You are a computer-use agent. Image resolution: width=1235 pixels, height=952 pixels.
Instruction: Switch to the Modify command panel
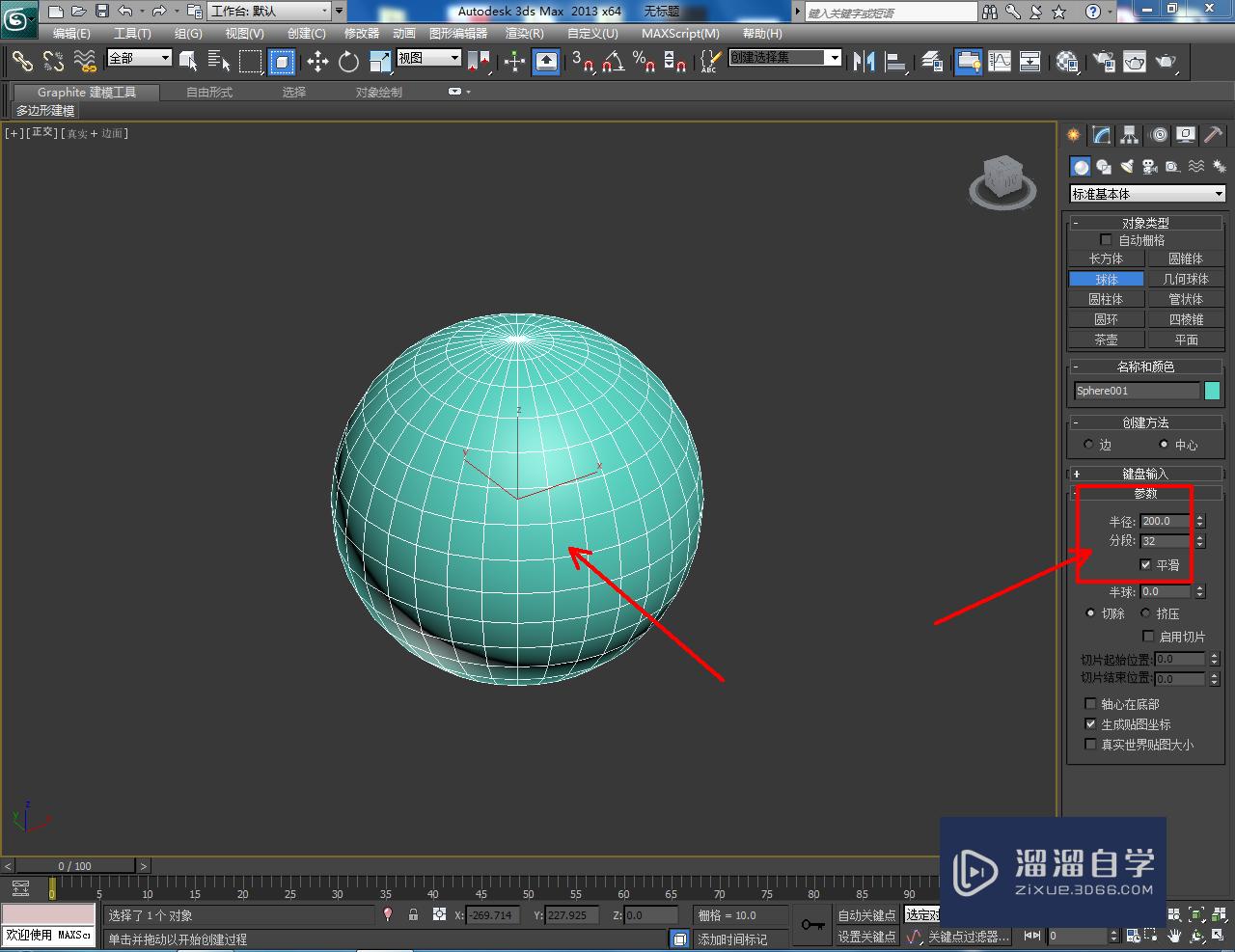[x=1101, y=135]
